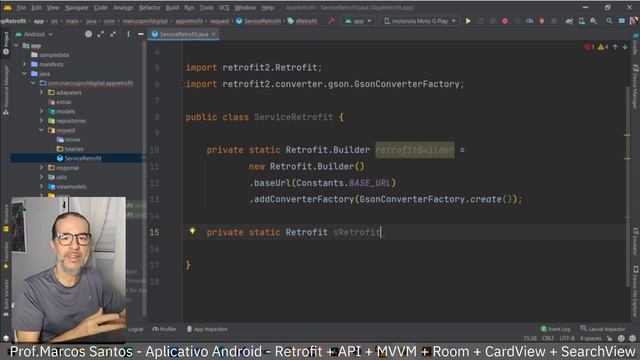
Task: Open the Refactor menu
Action: point(149,7)
